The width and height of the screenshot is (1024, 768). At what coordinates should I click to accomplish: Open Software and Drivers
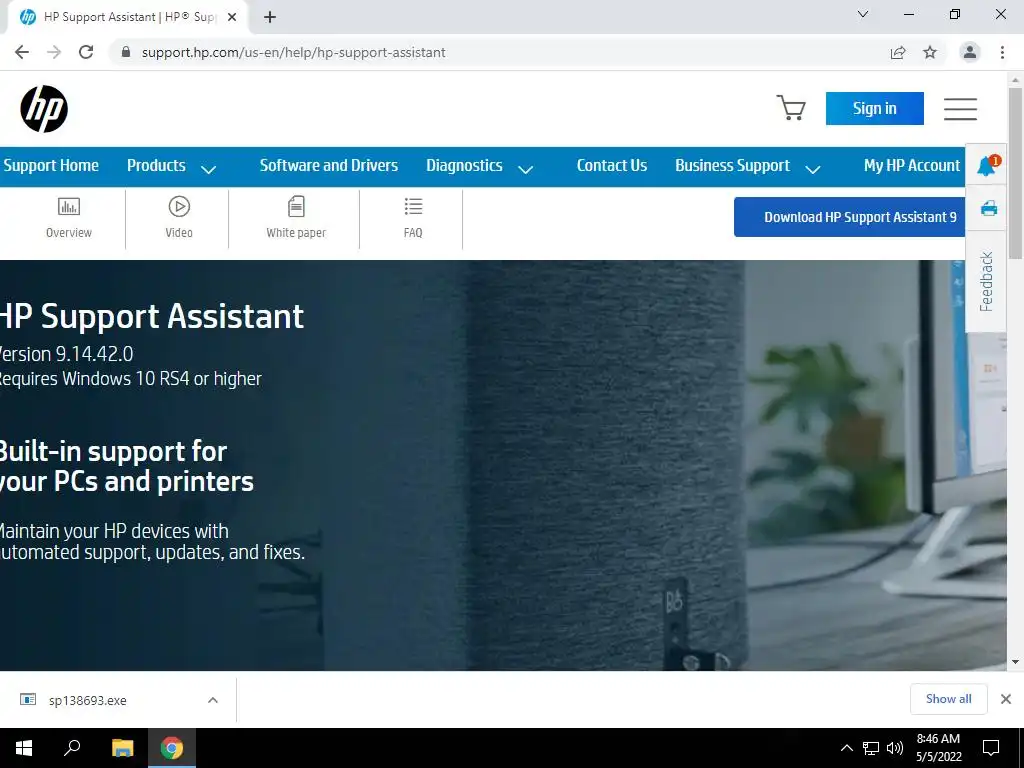[328, 166]
